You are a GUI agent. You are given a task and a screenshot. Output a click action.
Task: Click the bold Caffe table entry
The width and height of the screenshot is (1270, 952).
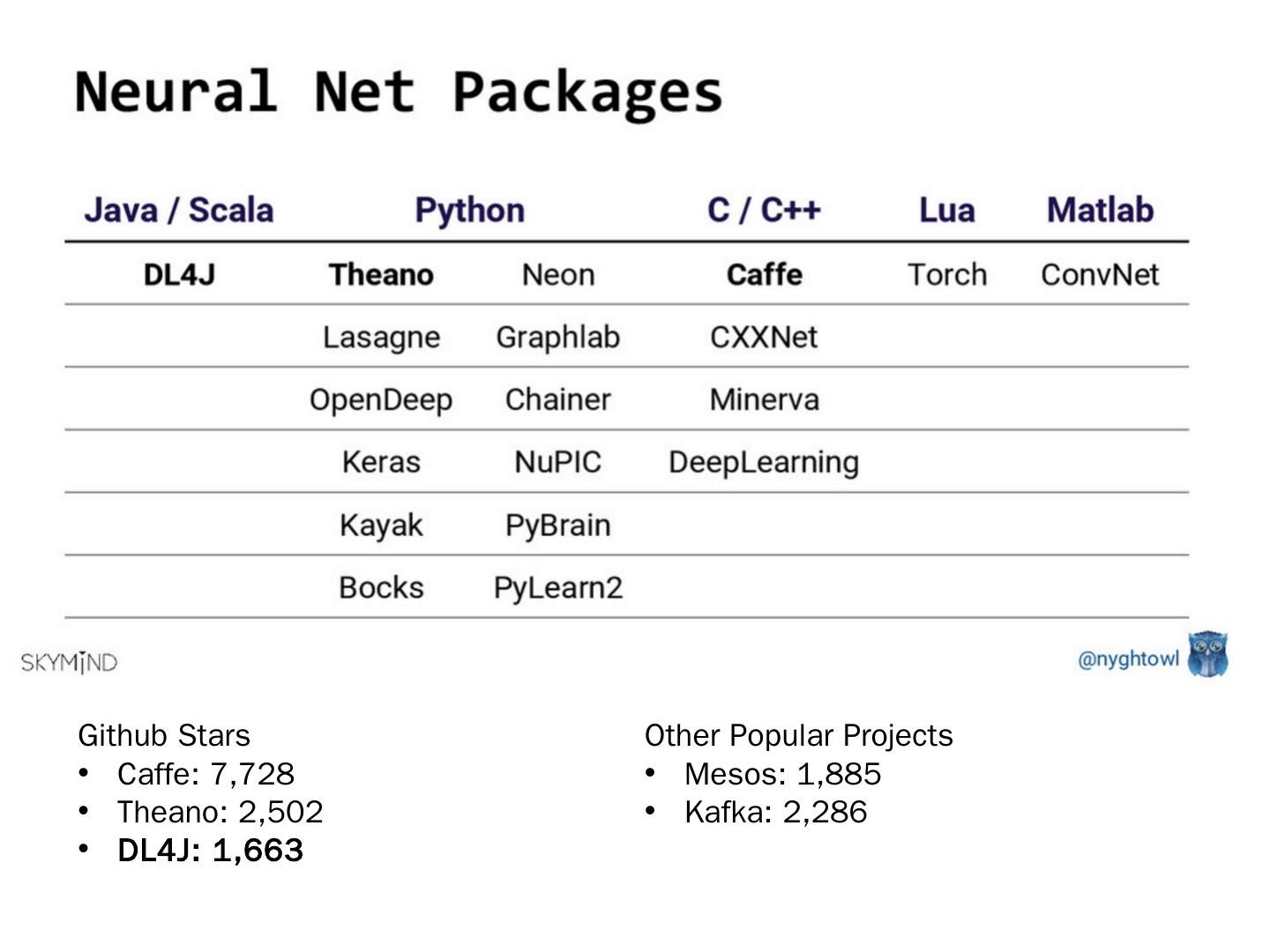(x=764, y=275)
